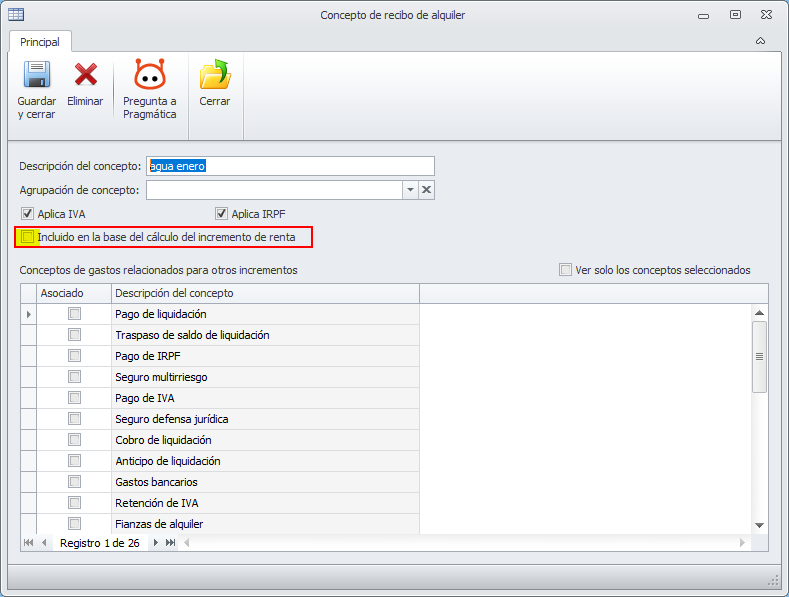The width and height of the screenshot is (789, 597).
Task: Click the Guardar y cerrar floppy disk icon
Action: 37,74
